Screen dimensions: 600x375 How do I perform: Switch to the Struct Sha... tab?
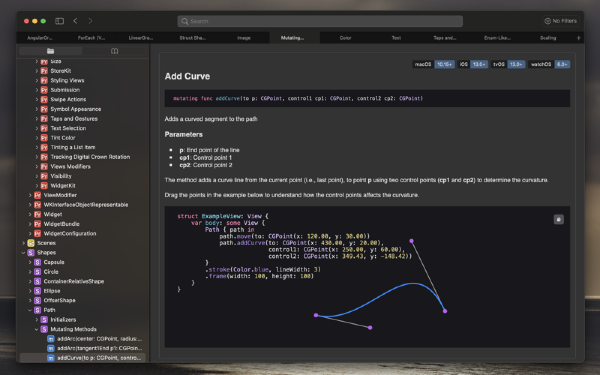[192, 38]
